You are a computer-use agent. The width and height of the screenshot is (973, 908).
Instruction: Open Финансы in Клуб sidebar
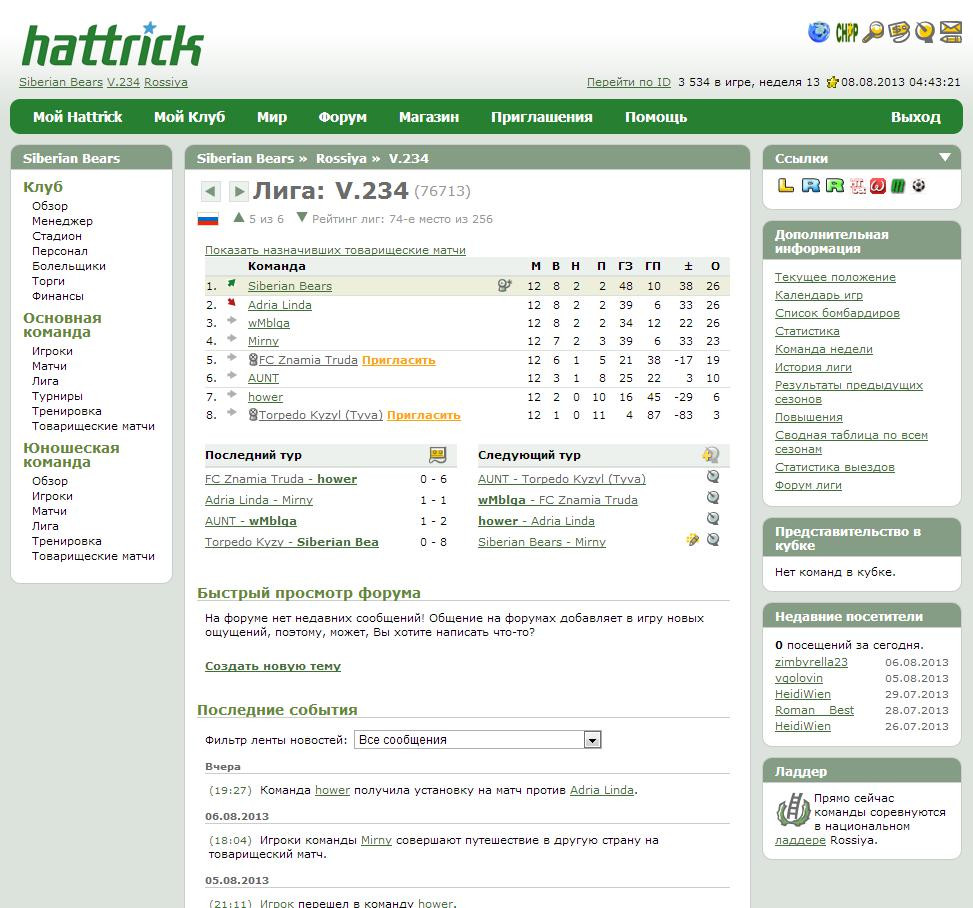(x=58, y=296)
